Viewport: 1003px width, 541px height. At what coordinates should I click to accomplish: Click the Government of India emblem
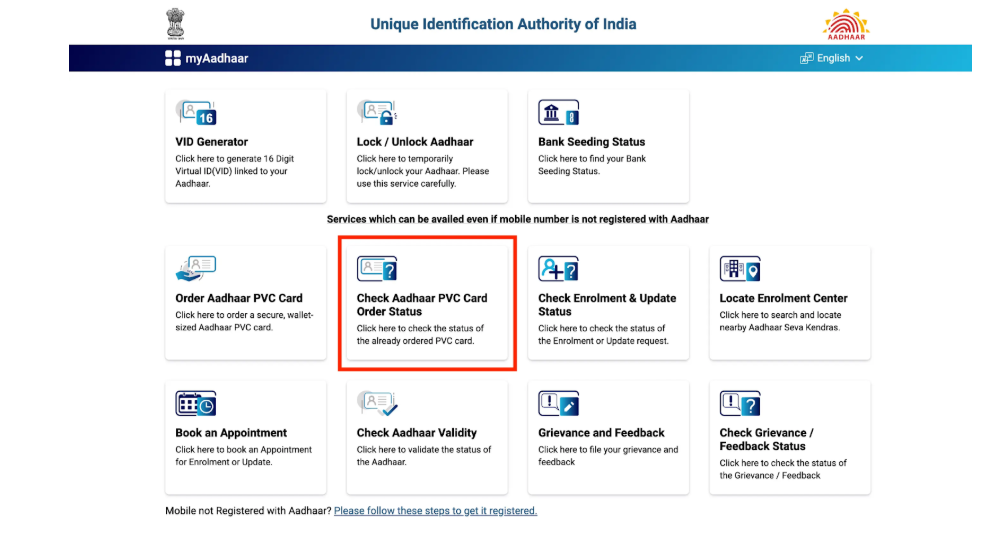pos(175,24)
